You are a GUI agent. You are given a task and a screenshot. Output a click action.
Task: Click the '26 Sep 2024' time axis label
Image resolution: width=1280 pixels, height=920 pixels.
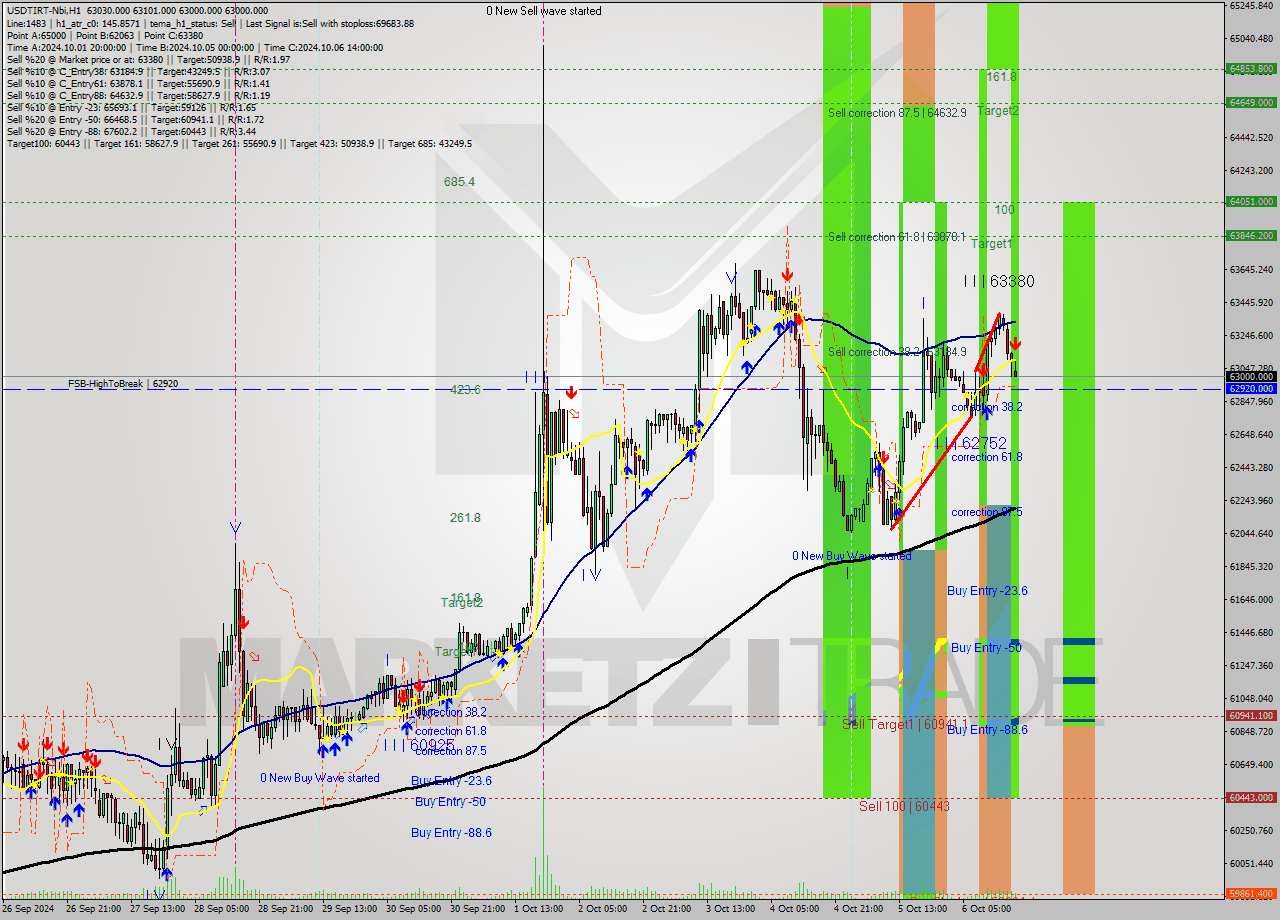coord(28,909)
